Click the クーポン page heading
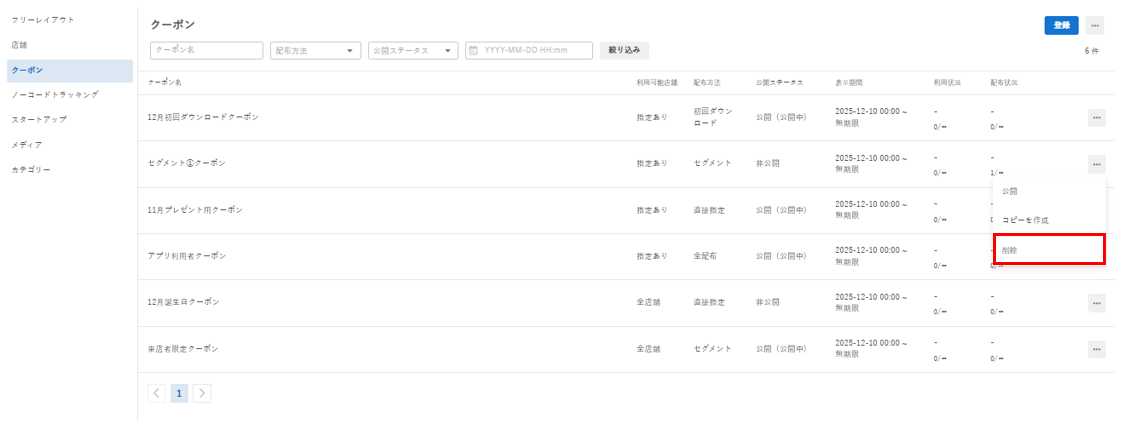Viewport: 1130px width, 431px height. click(172, 25)
